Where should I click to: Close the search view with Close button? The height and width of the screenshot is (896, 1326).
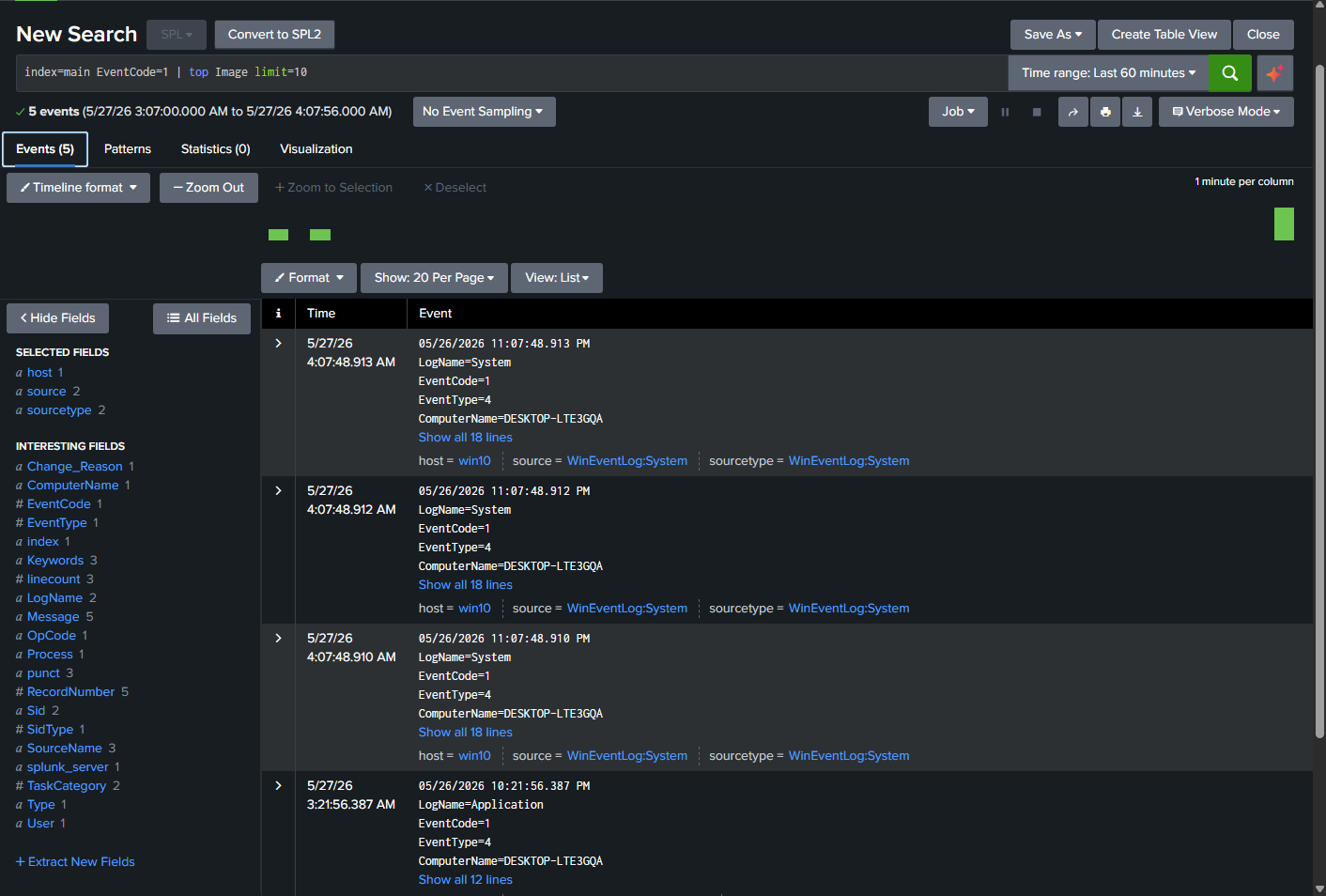[x=1263, y=35]
